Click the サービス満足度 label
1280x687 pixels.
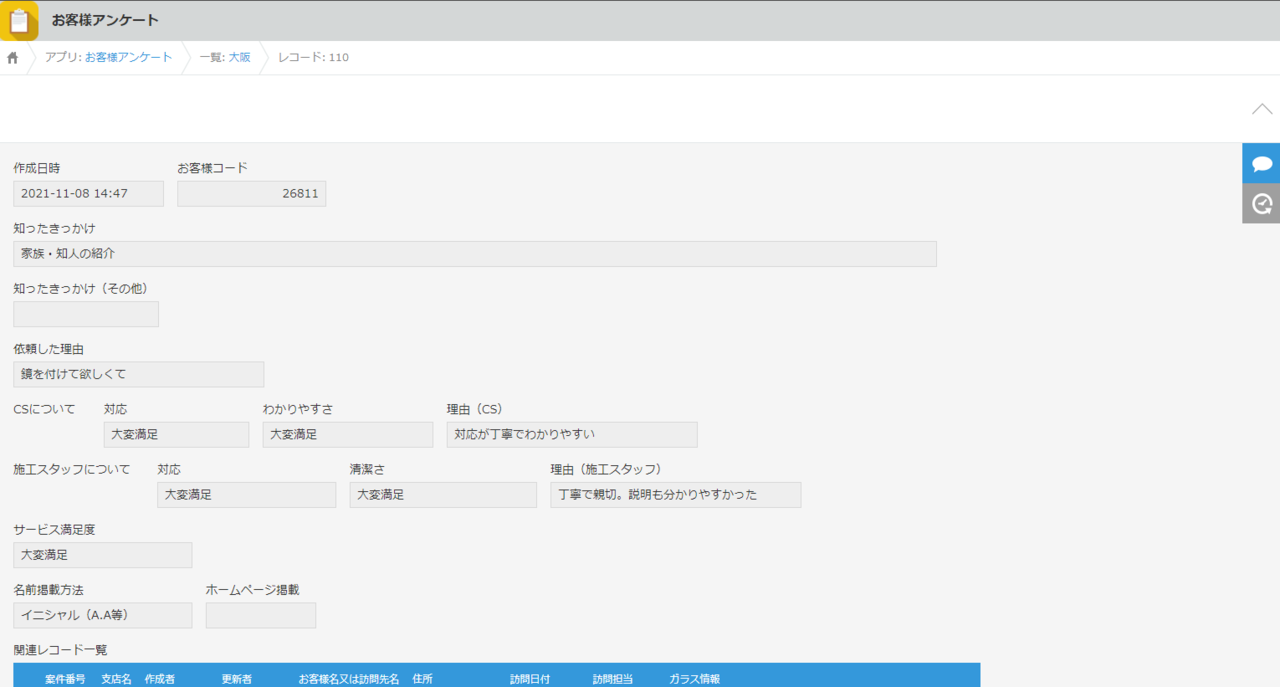coord(54,529)
